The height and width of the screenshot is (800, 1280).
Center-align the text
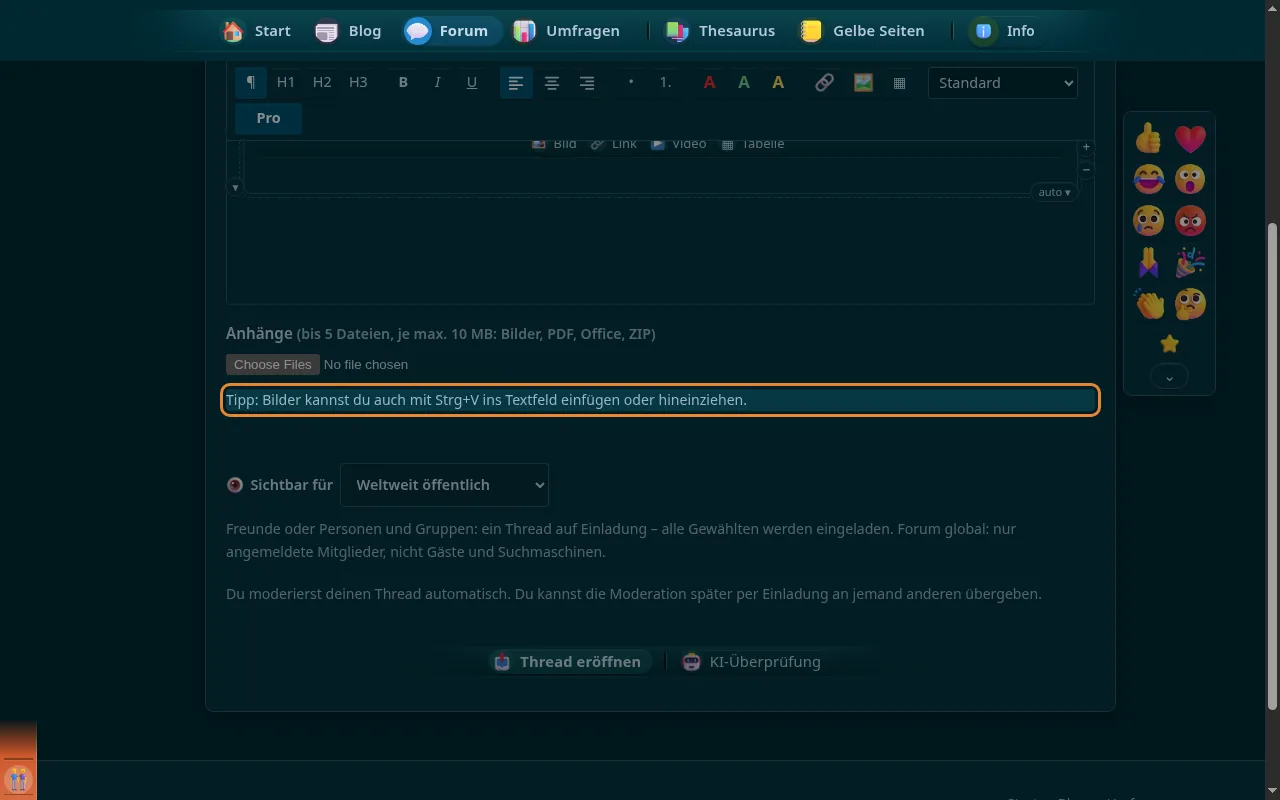(551, 83)
